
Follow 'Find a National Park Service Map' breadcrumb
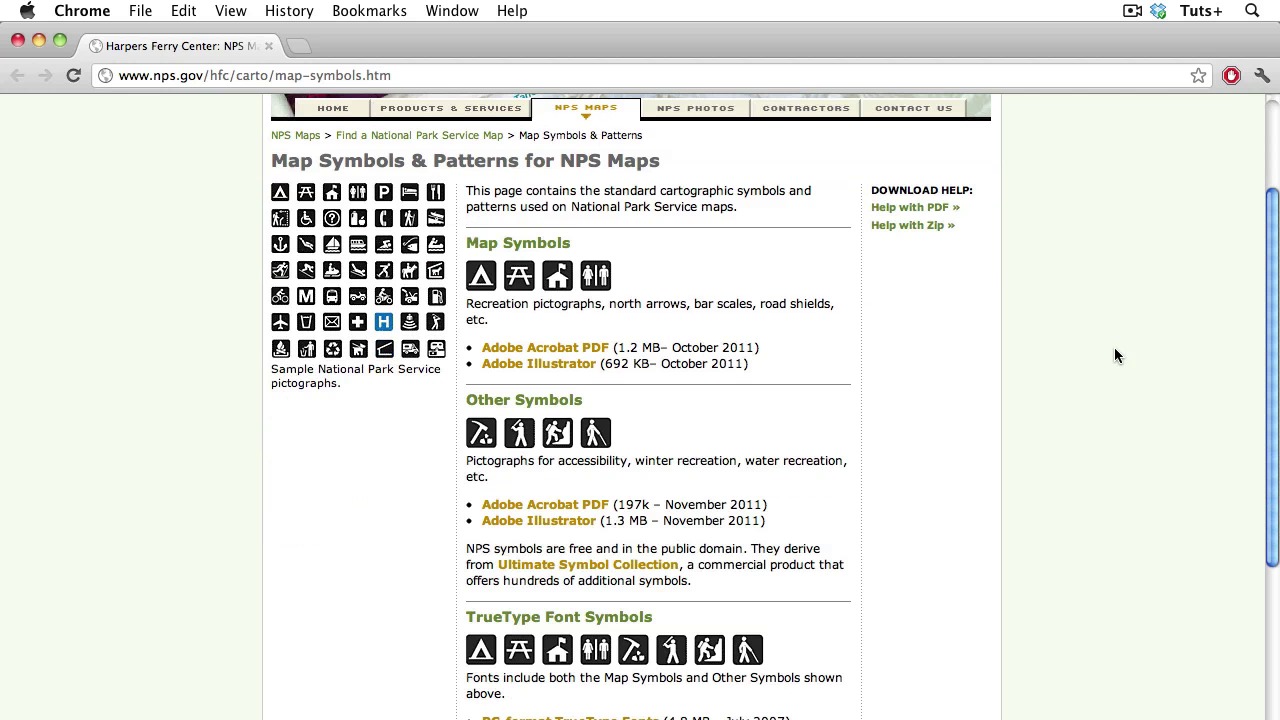point(420,135)
